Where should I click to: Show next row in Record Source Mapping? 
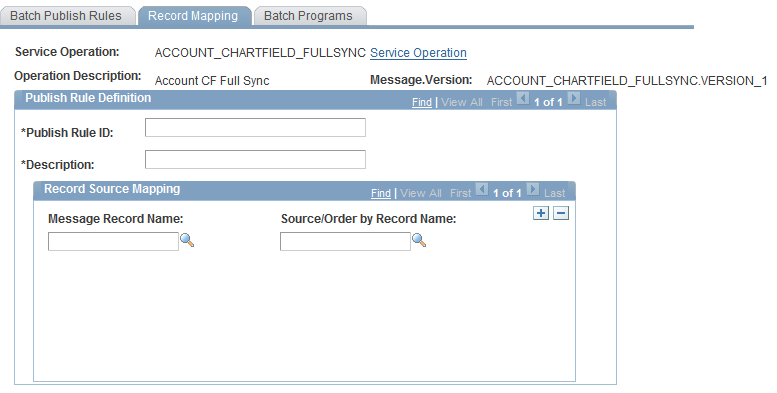533,189
